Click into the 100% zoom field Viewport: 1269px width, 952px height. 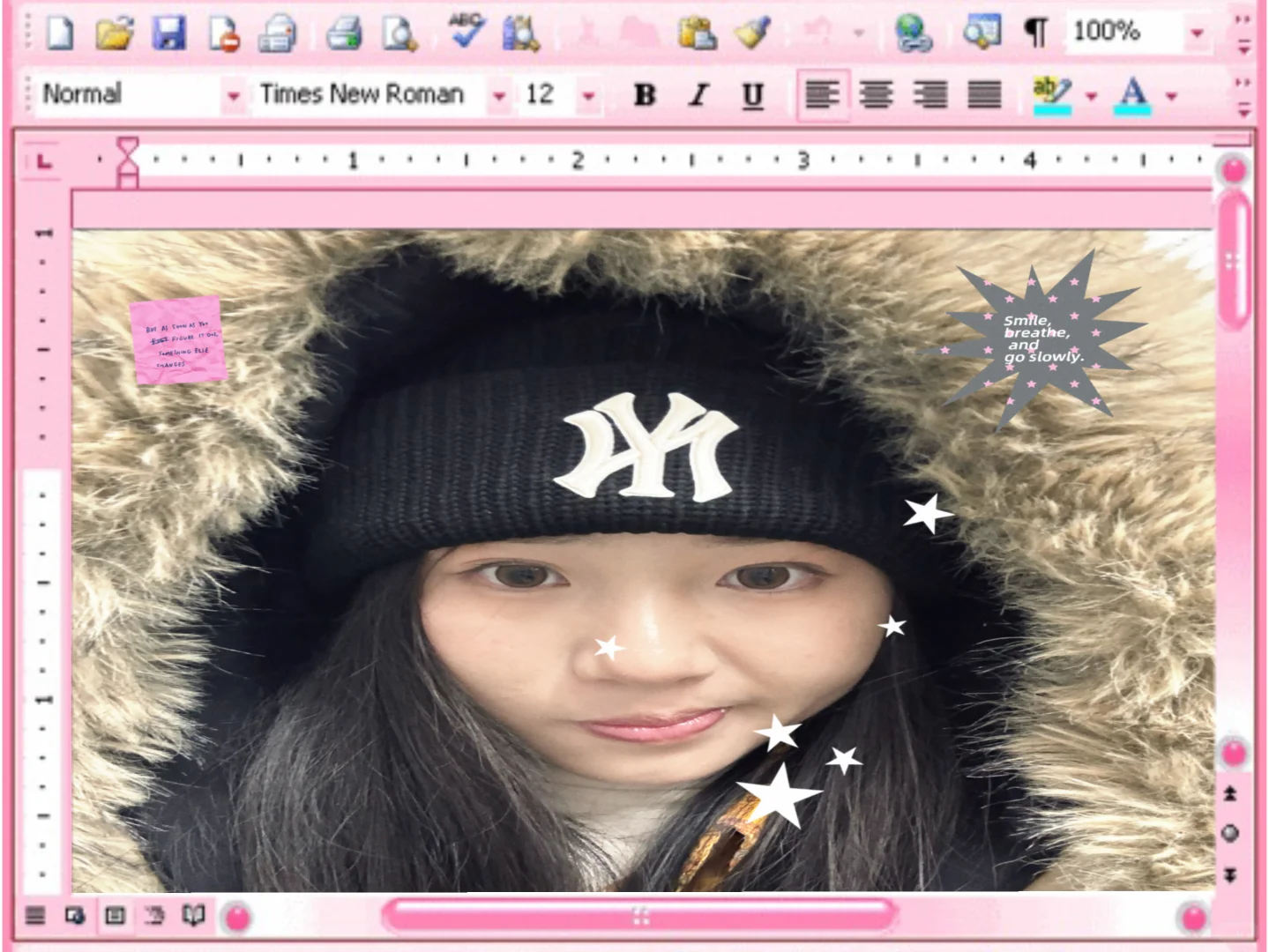pos(1125,33)
